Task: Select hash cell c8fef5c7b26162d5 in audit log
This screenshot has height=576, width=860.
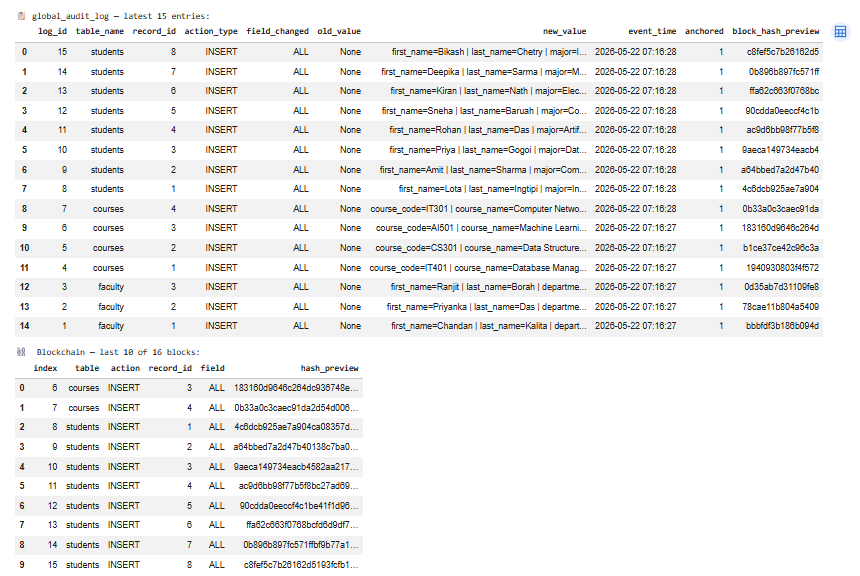Action: click(783, 52)
